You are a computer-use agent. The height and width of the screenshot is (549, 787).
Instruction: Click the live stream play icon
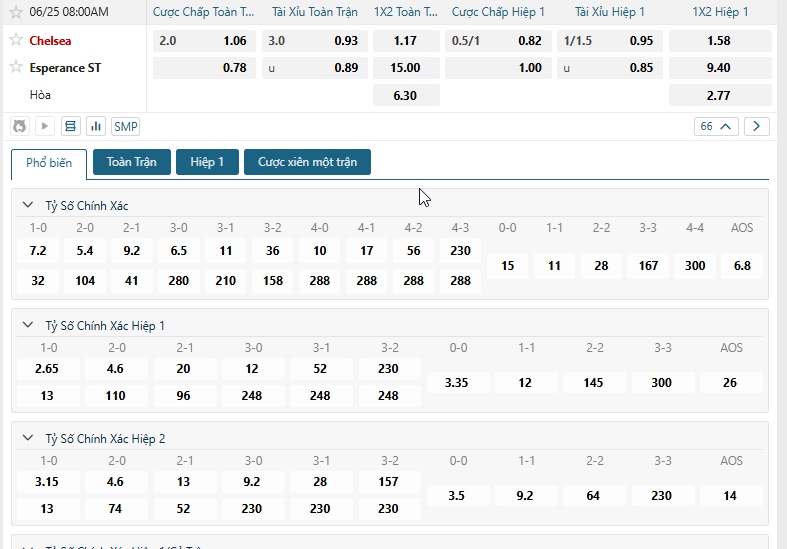(44, 126)
